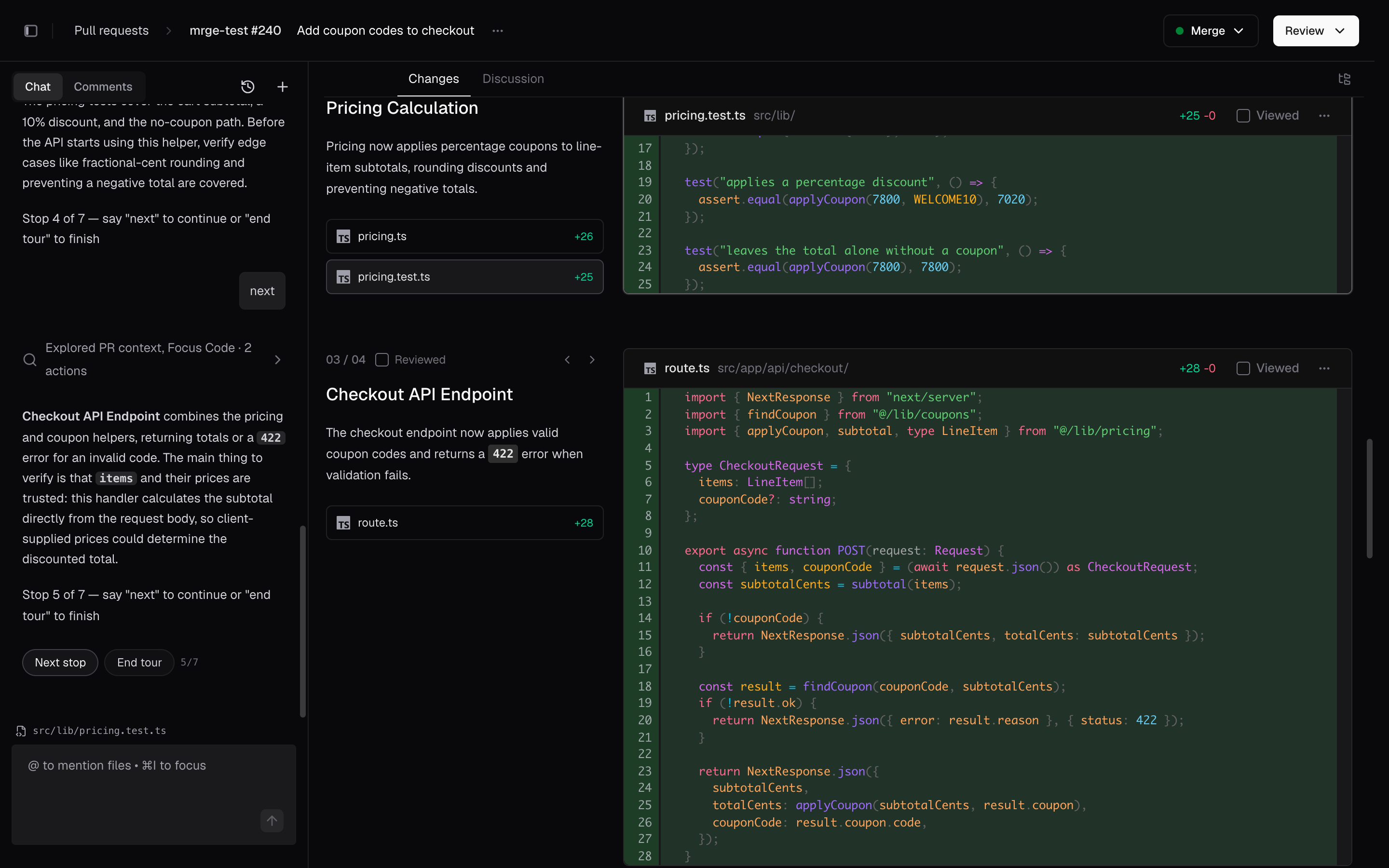Open more options for pricing.test.ts file

1324,115
